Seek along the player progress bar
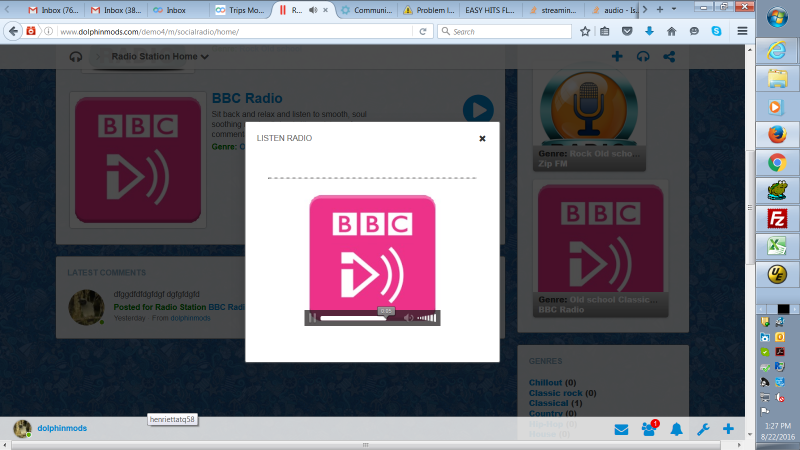 click(x=353, y=318)
